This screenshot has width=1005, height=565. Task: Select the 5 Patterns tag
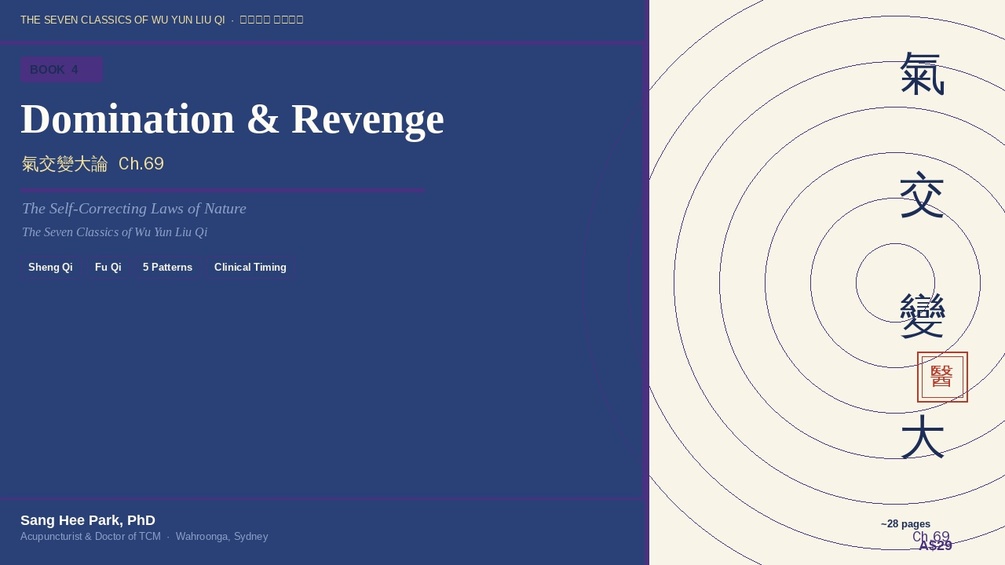pos(167,267)
